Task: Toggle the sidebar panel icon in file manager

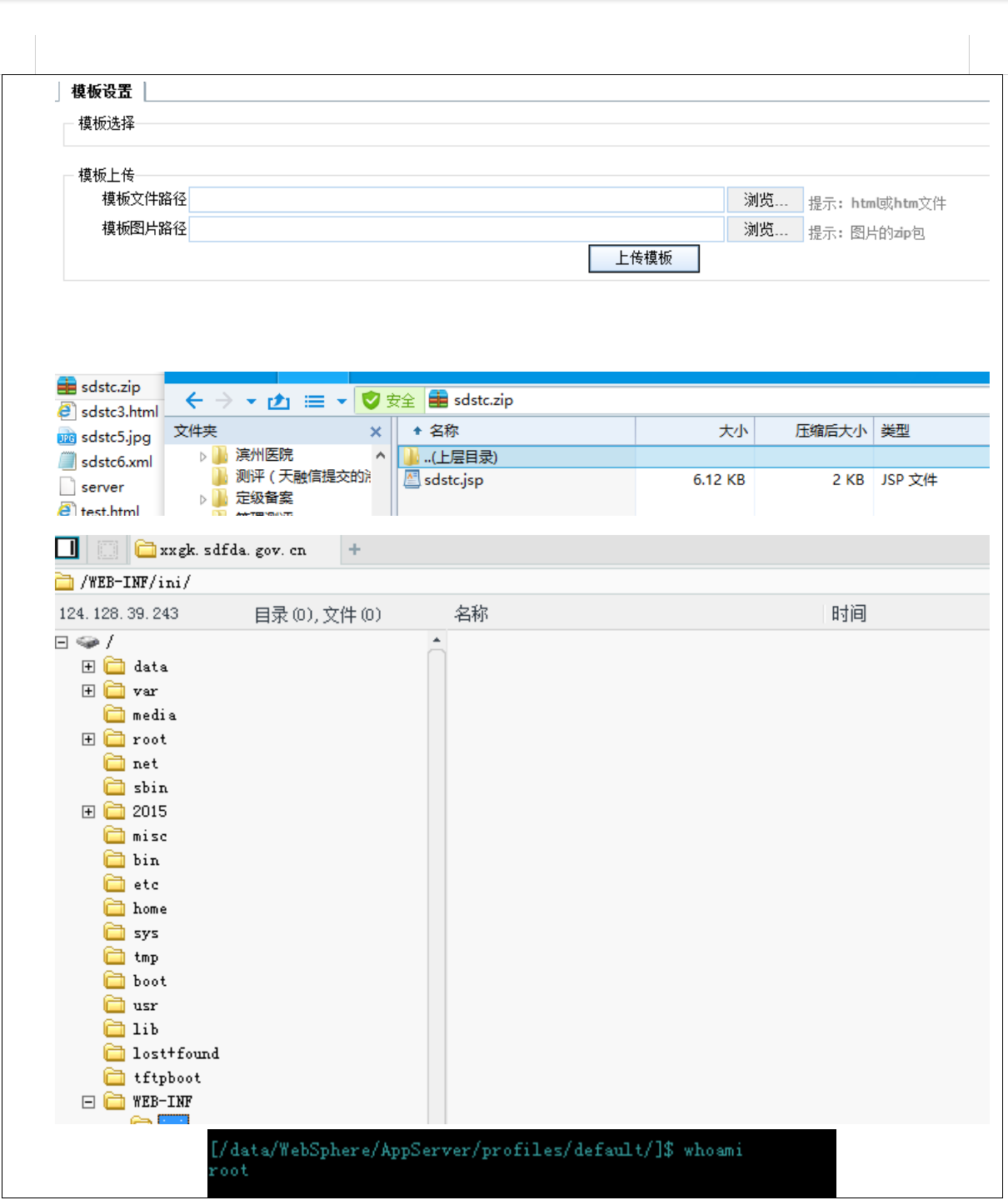Action: coord(67,548)
